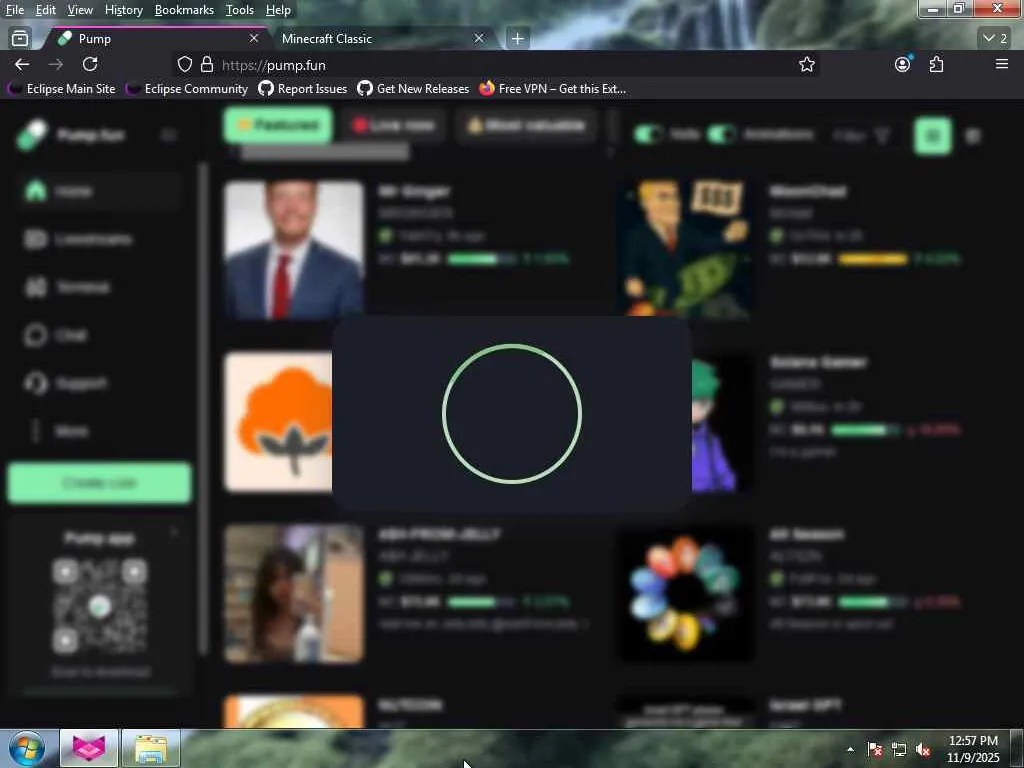The width and height of the screenshot is (1024, 768).
Task: Open the hamburger application menu
Action: (x=1001, y=64)
